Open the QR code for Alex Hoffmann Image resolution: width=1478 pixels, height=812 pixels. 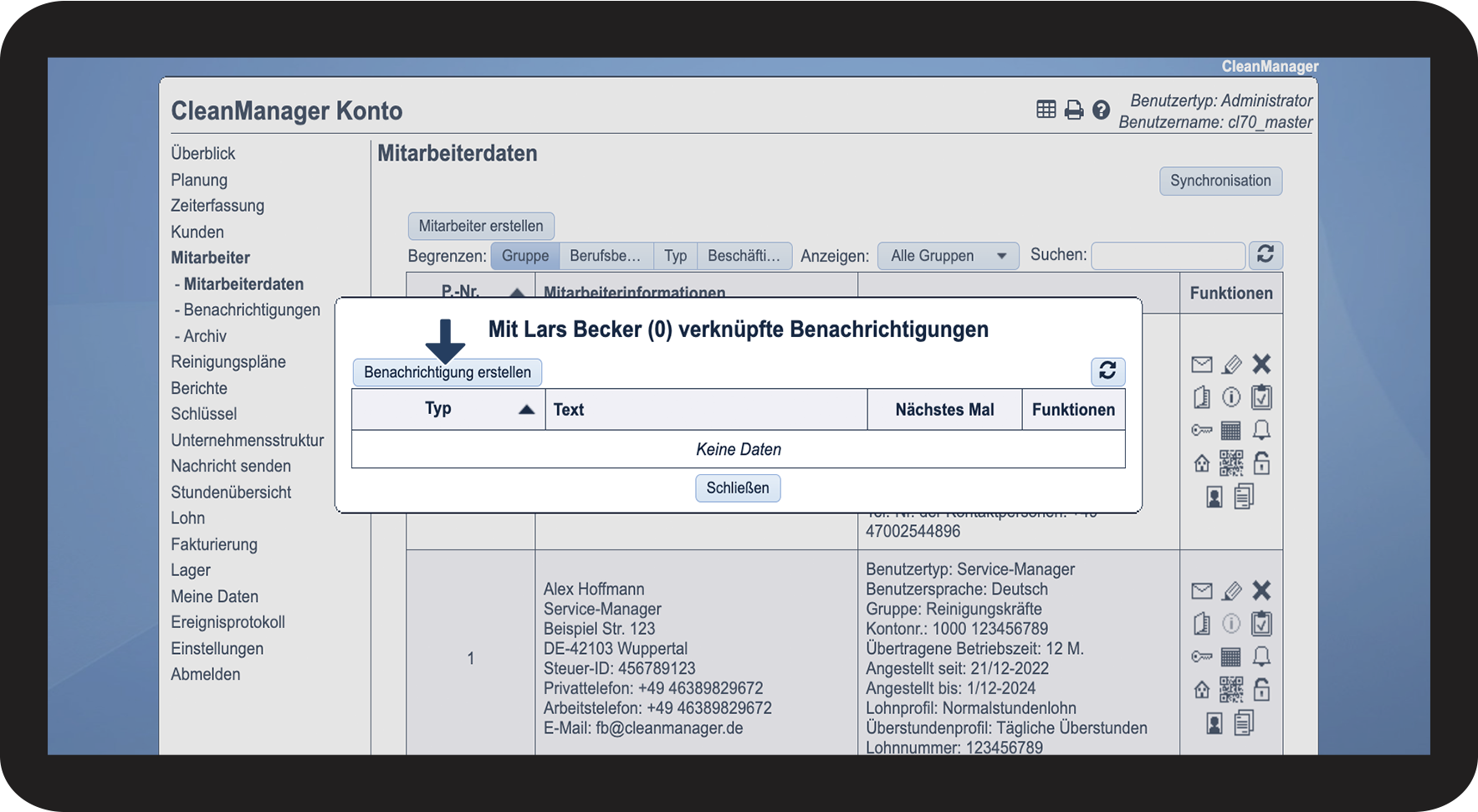[x=1230, y=690]
